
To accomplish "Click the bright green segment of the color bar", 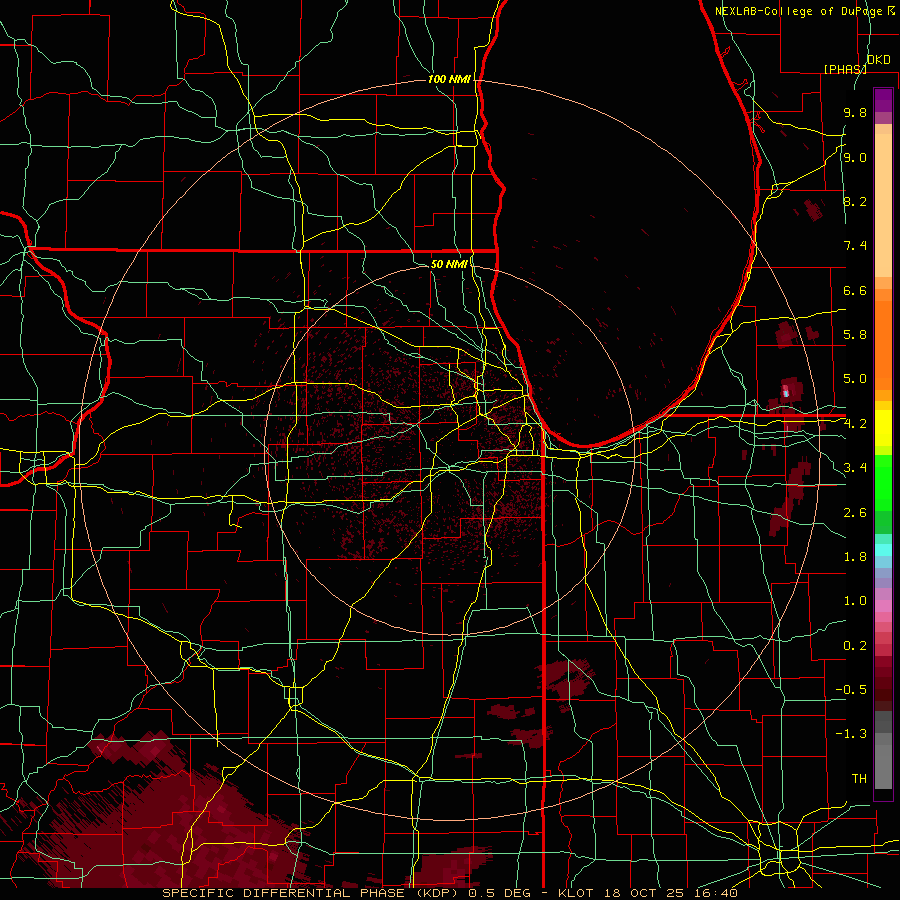I will point(883,483).
